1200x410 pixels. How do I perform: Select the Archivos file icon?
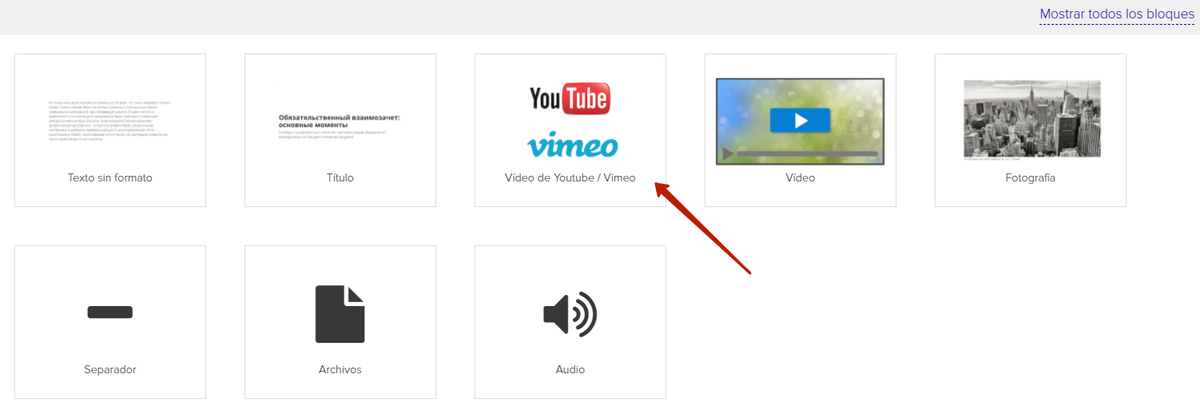point(340,314)
